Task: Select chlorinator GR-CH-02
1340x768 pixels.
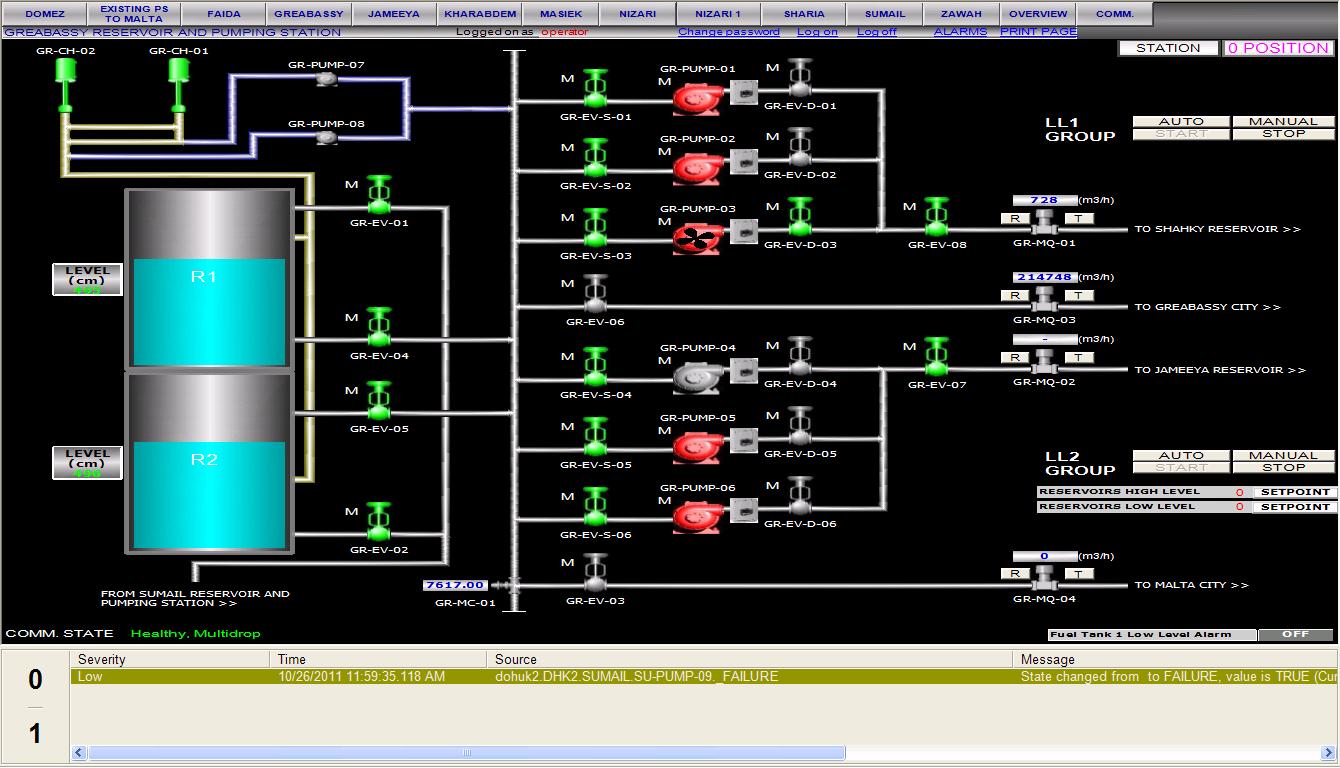Action: click(65, 84)
